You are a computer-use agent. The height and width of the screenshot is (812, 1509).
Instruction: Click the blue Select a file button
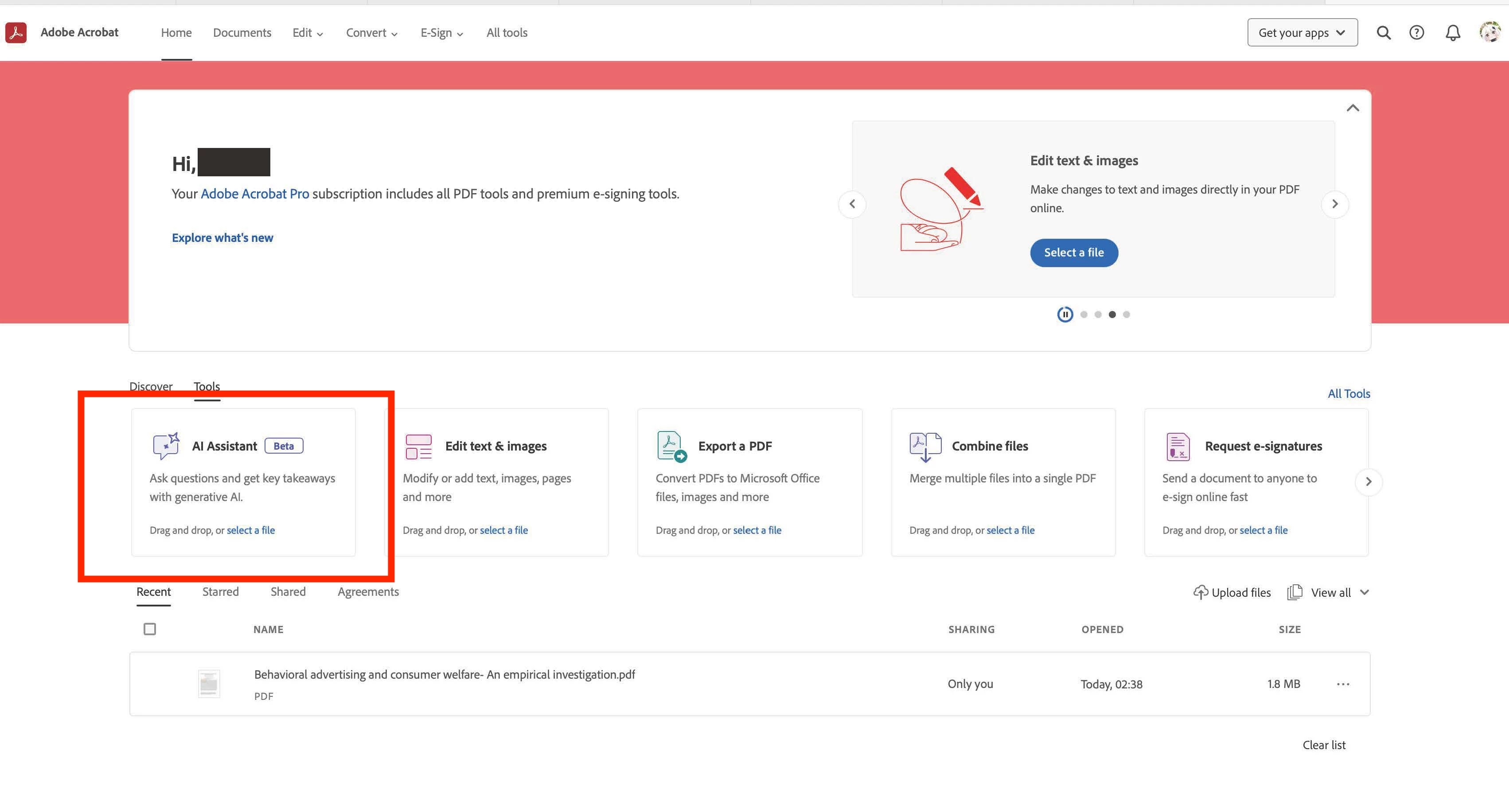pyautogui.click(x=1074, y=253)
